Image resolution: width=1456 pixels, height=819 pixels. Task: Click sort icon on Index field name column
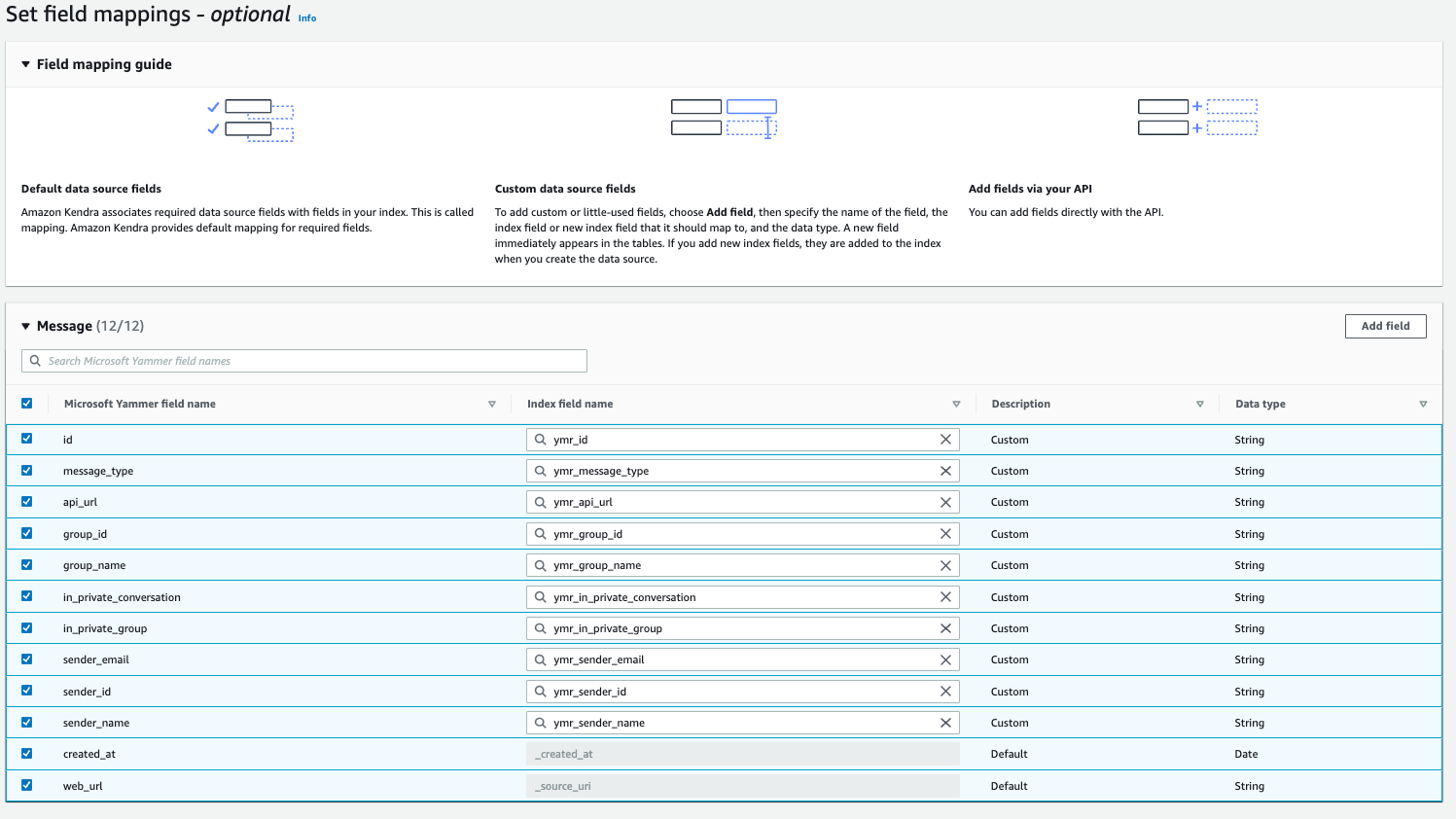pyautogui.click(x=956, y=404)
